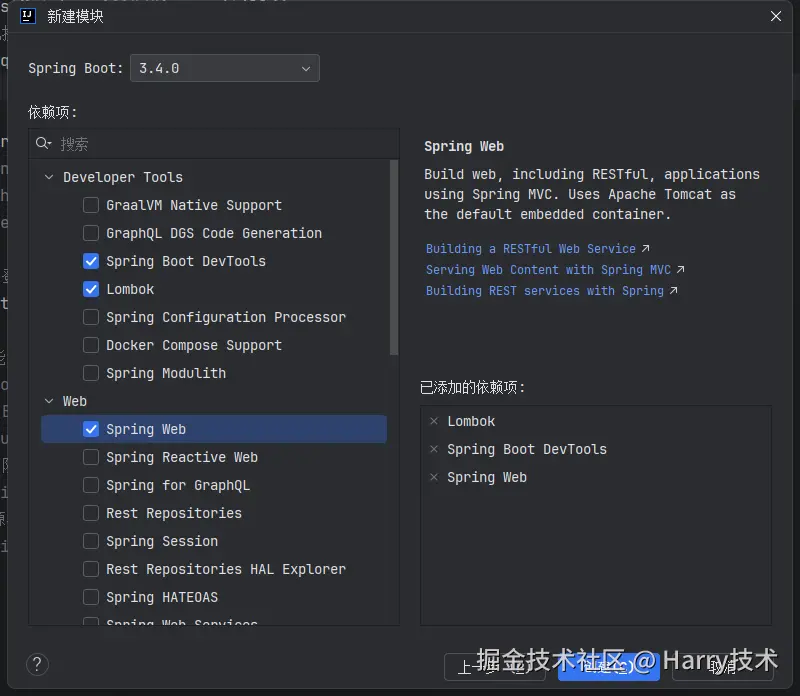Remove Spring Web from added dependencies

(x=434, y=478)
